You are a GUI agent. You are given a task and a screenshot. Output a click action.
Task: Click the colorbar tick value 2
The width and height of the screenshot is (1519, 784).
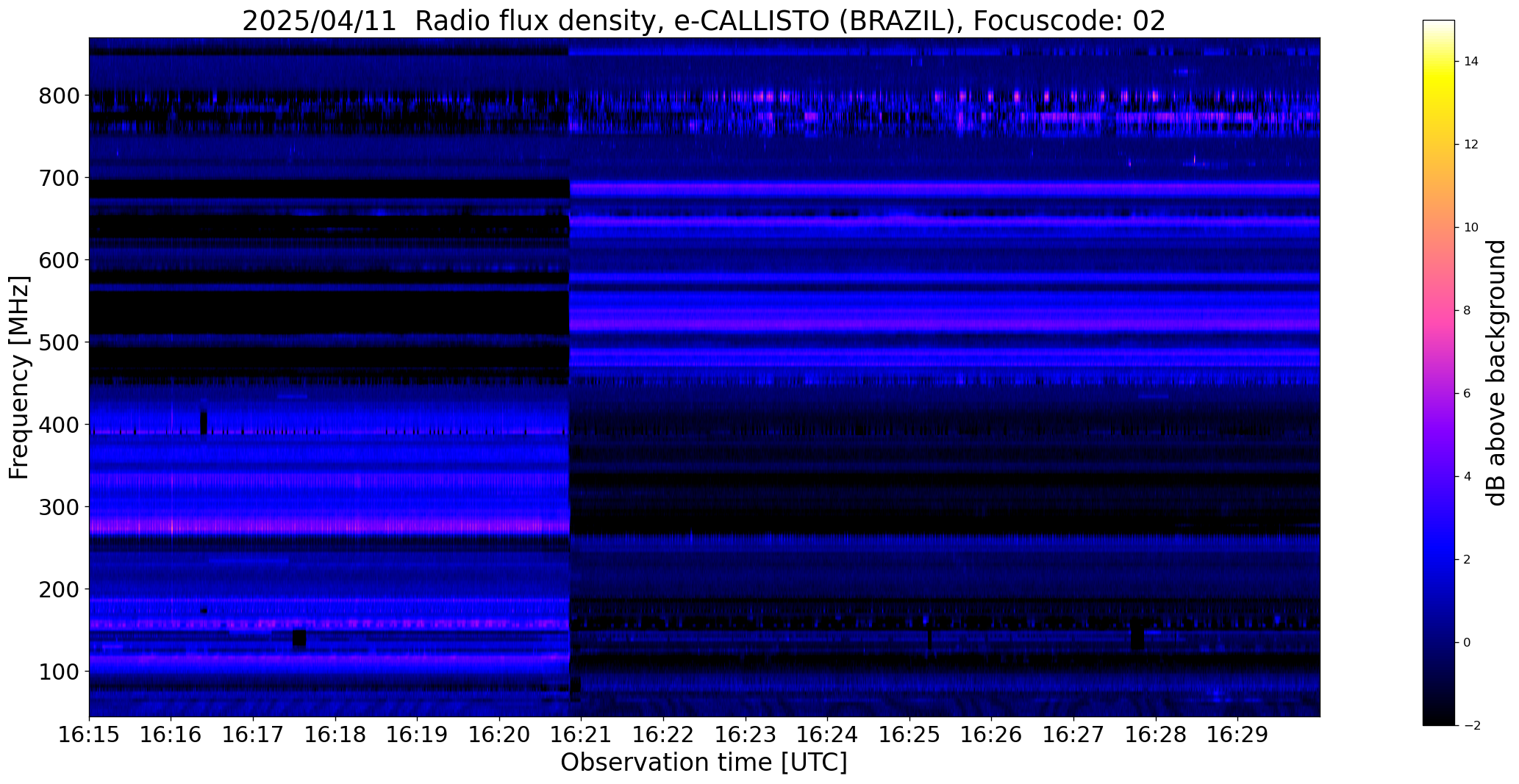1468,560
